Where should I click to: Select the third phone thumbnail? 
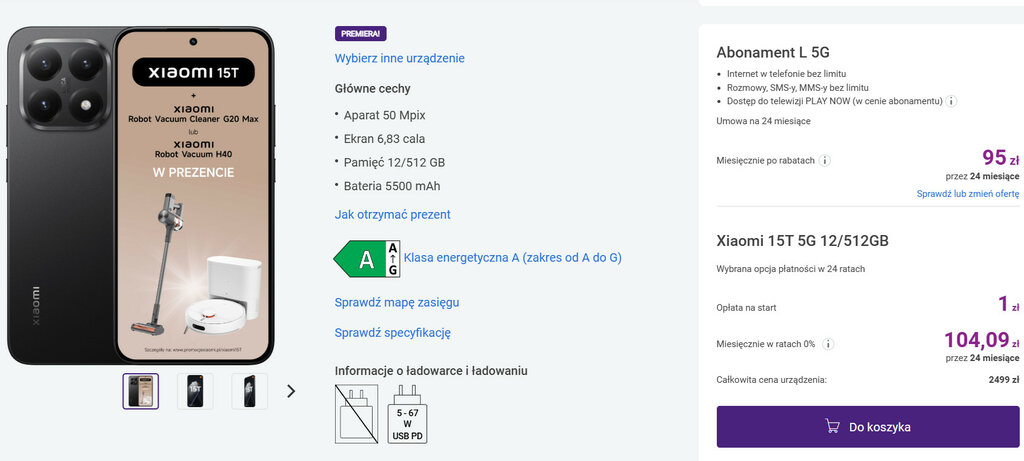coord(249,391)
